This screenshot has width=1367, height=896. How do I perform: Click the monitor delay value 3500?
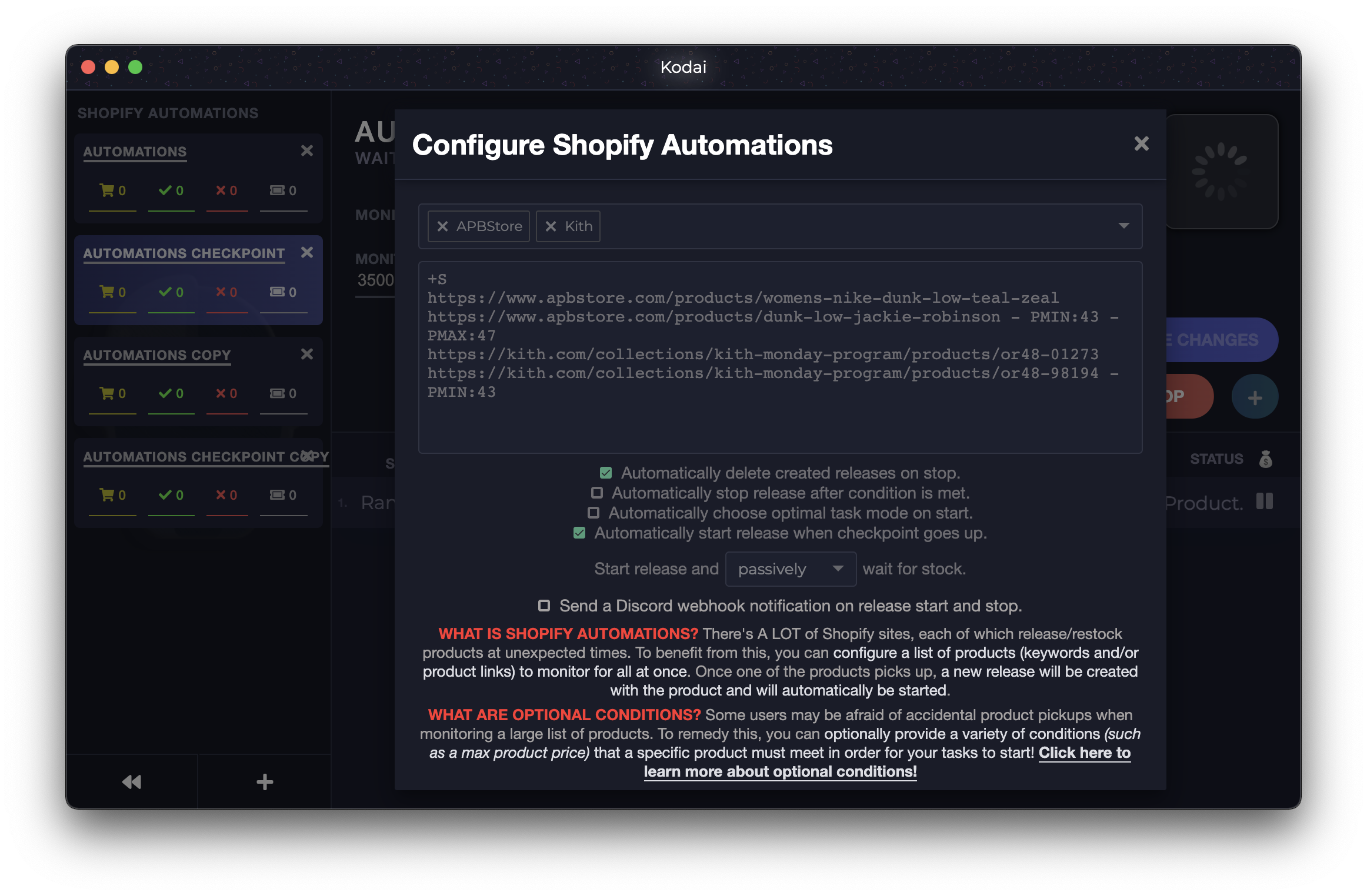(x=375, y=280)
